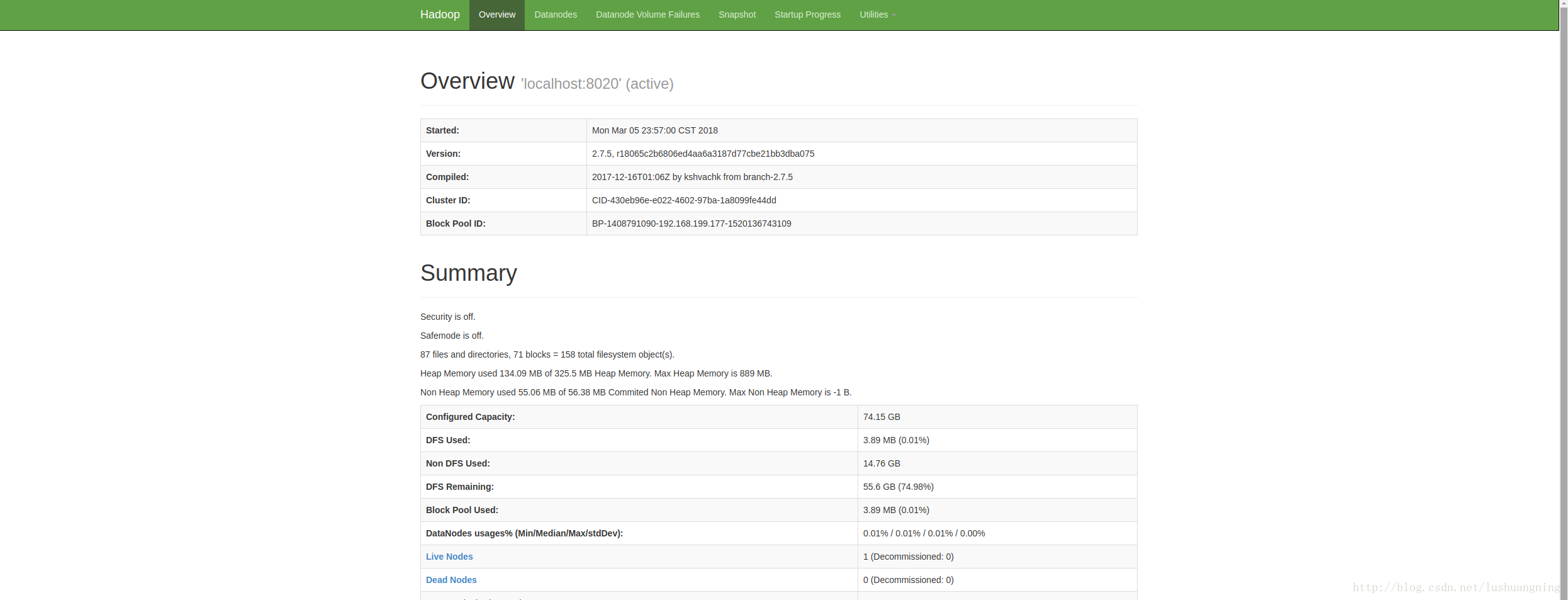Click the Non Heap Memory used line
Image resolution: width=1568 pixels, height=600 pixels.
coord(636,392)
